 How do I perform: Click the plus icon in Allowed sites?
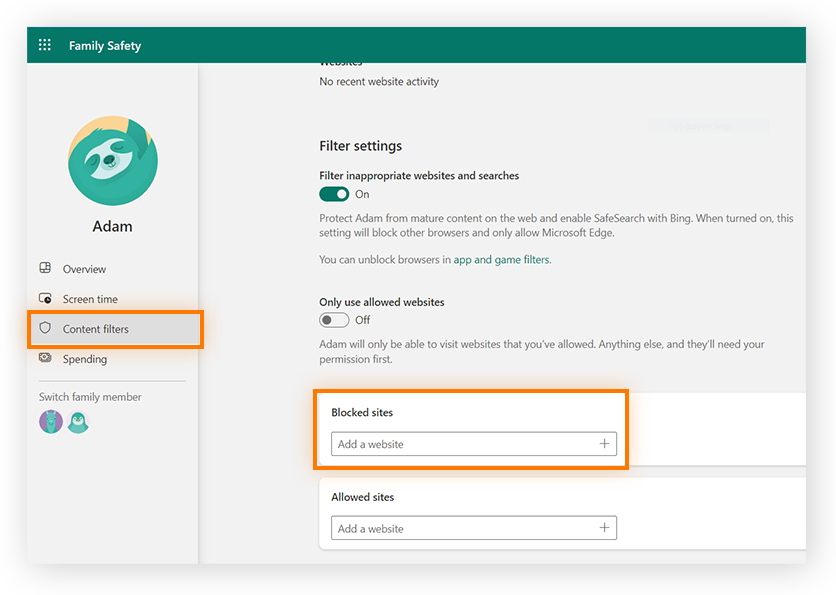(604, 528)
